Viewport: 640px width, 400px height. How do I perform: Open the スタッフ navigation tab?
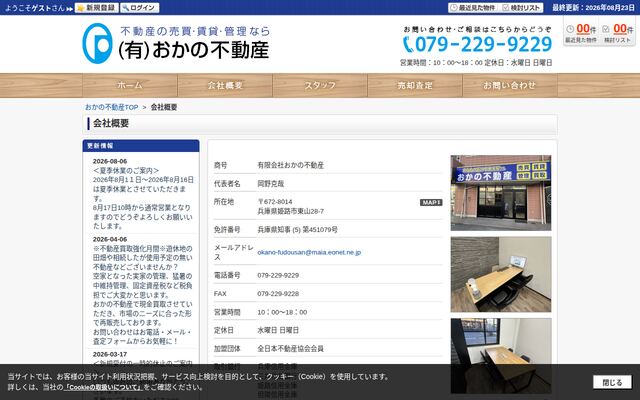coord(320,85)
